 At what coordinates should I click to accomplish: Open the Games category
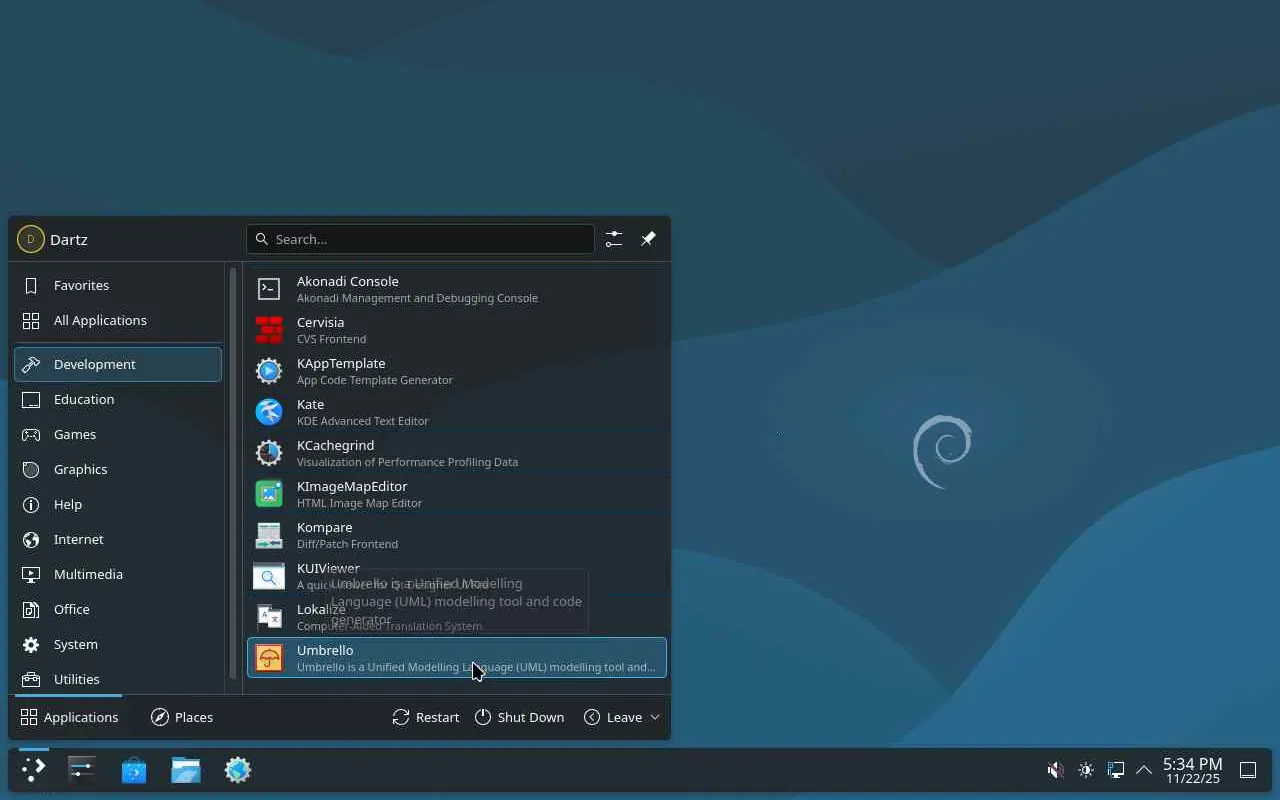(x=118, y=434)
